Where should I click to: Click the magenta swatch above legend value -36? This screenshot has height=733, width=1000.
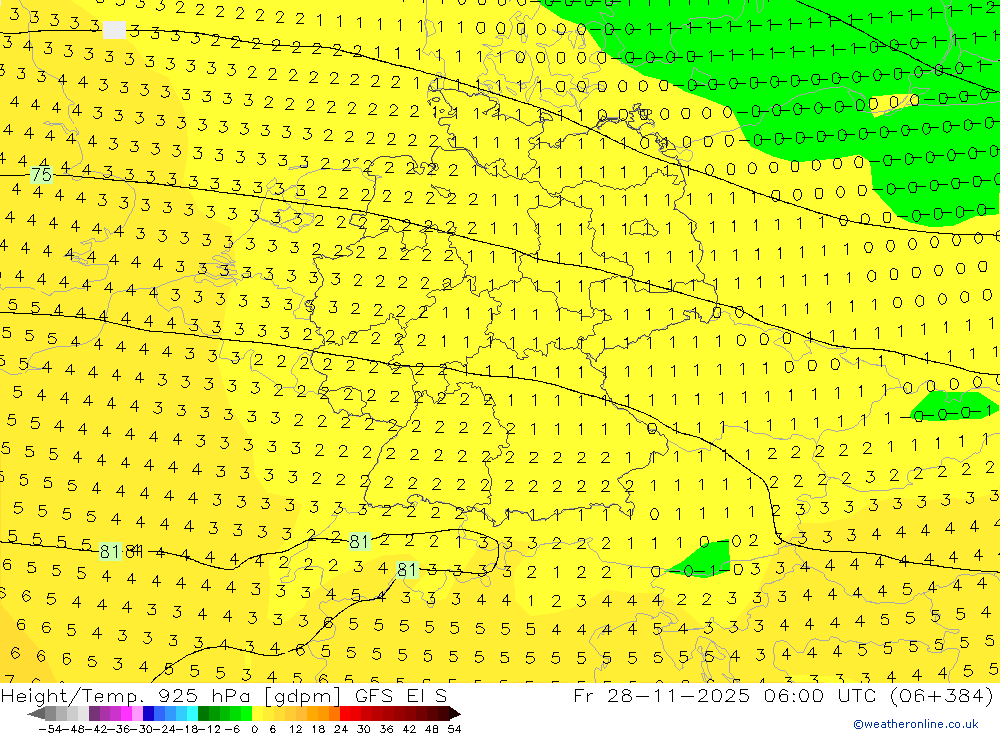point(126,713)
